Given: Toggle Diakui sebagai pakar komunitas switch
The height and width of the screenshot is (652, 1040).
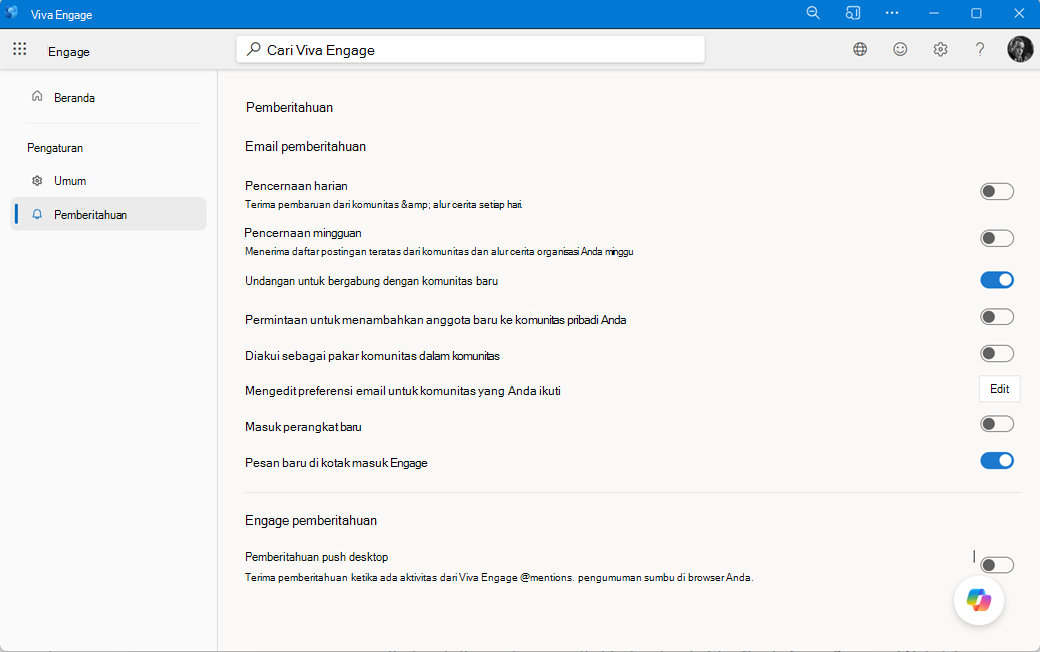Looking at the screenshot, I should pos(997,354).
